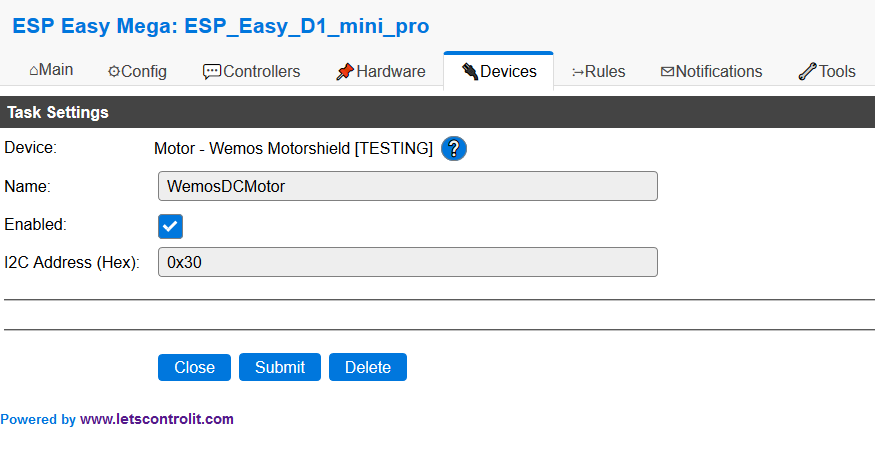The height and width of the screenshot is (451, 875).
Task: Close the task settings page
Action: point(194,367)
